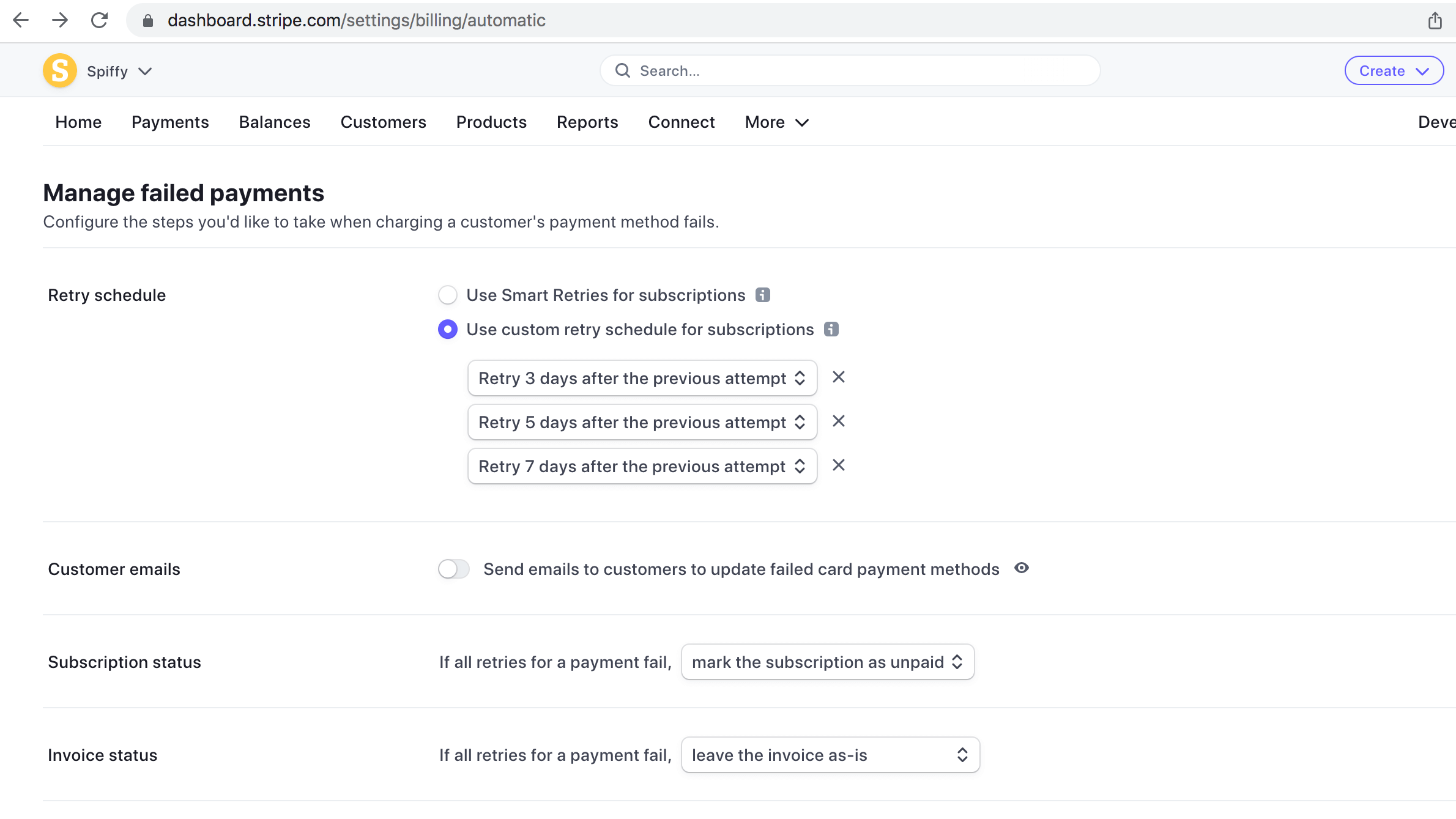Remove the Retry 3 days rule
Screen dimensions: 1456x819
click(x=839, y=377)
